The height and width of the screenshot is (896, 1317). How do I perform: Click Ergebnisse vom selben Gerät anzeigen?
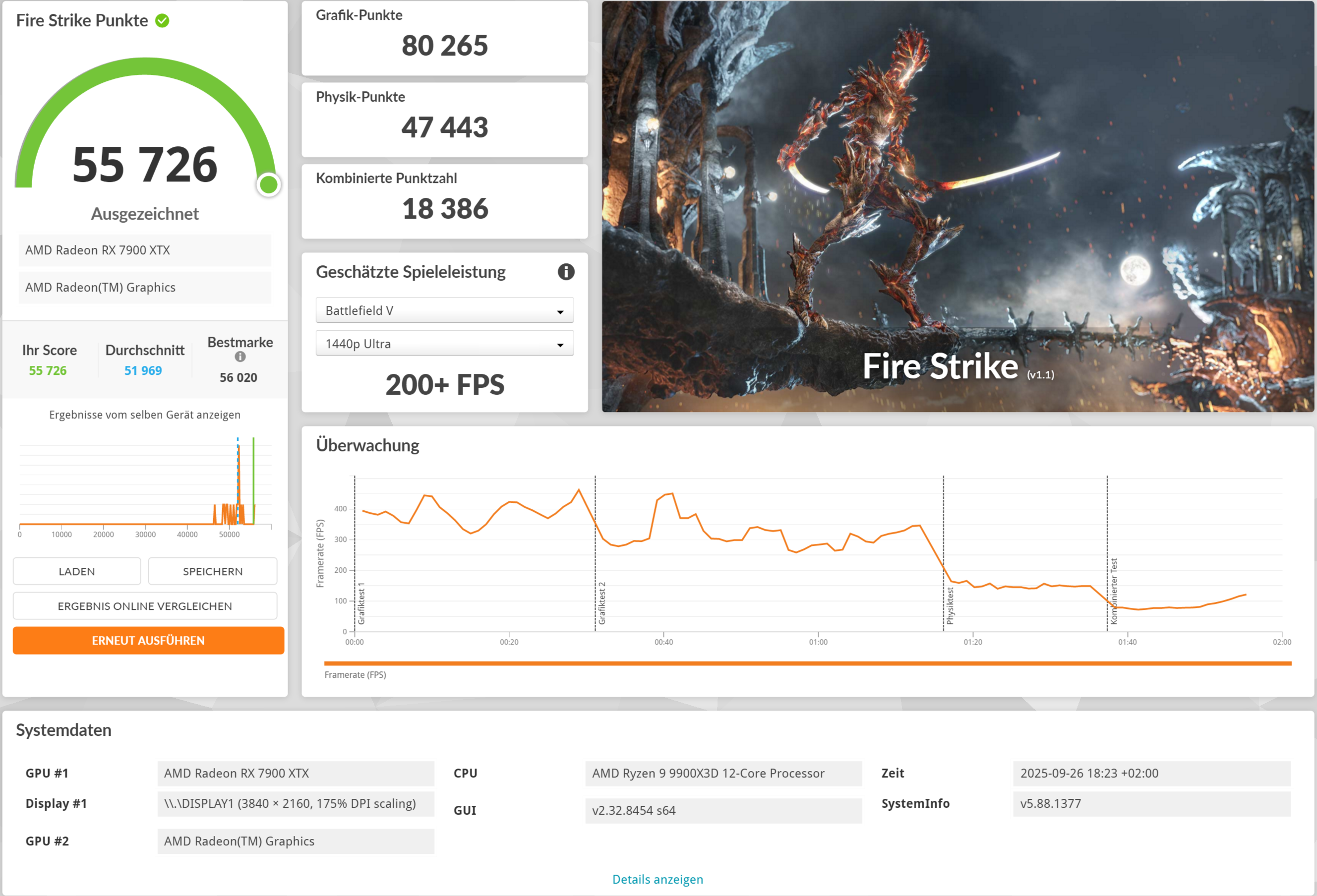click(145, 415)
